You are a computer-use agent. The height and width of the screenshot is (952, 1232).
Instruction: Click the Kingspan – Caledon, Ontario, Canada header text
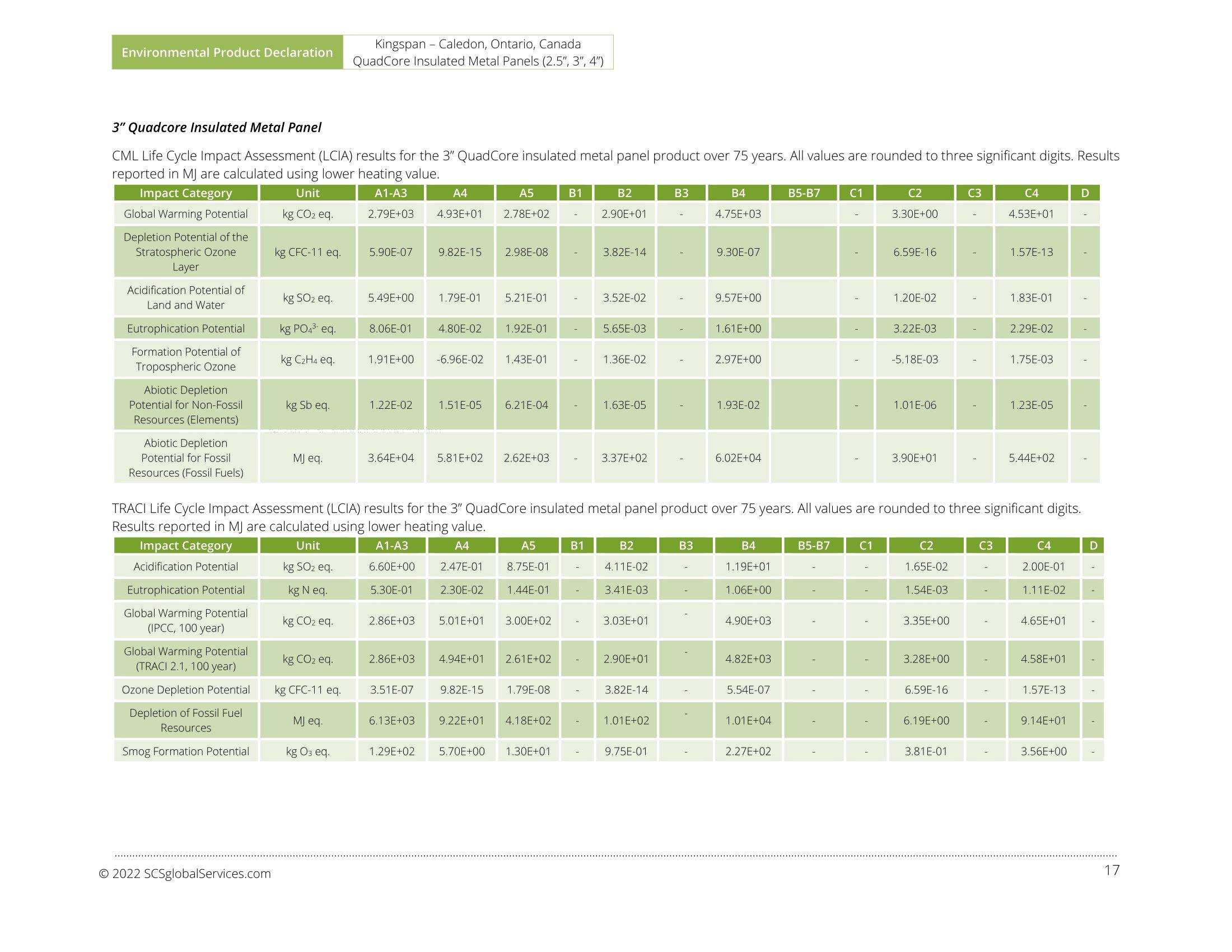[478, 44]
